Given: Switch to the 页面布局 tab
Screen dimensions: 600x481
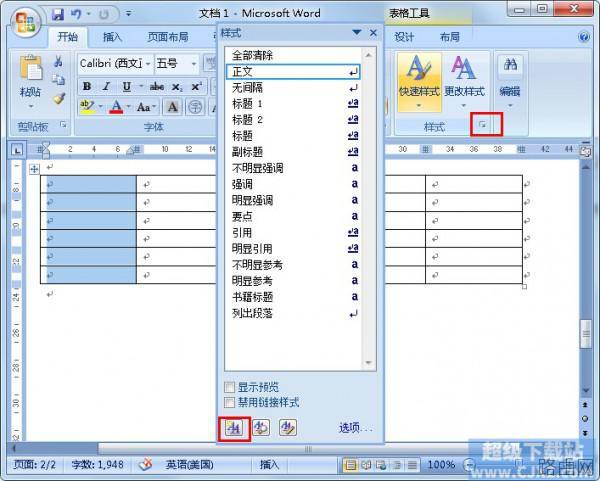Looking at the screenshot, I should click(x=168, y=37).
